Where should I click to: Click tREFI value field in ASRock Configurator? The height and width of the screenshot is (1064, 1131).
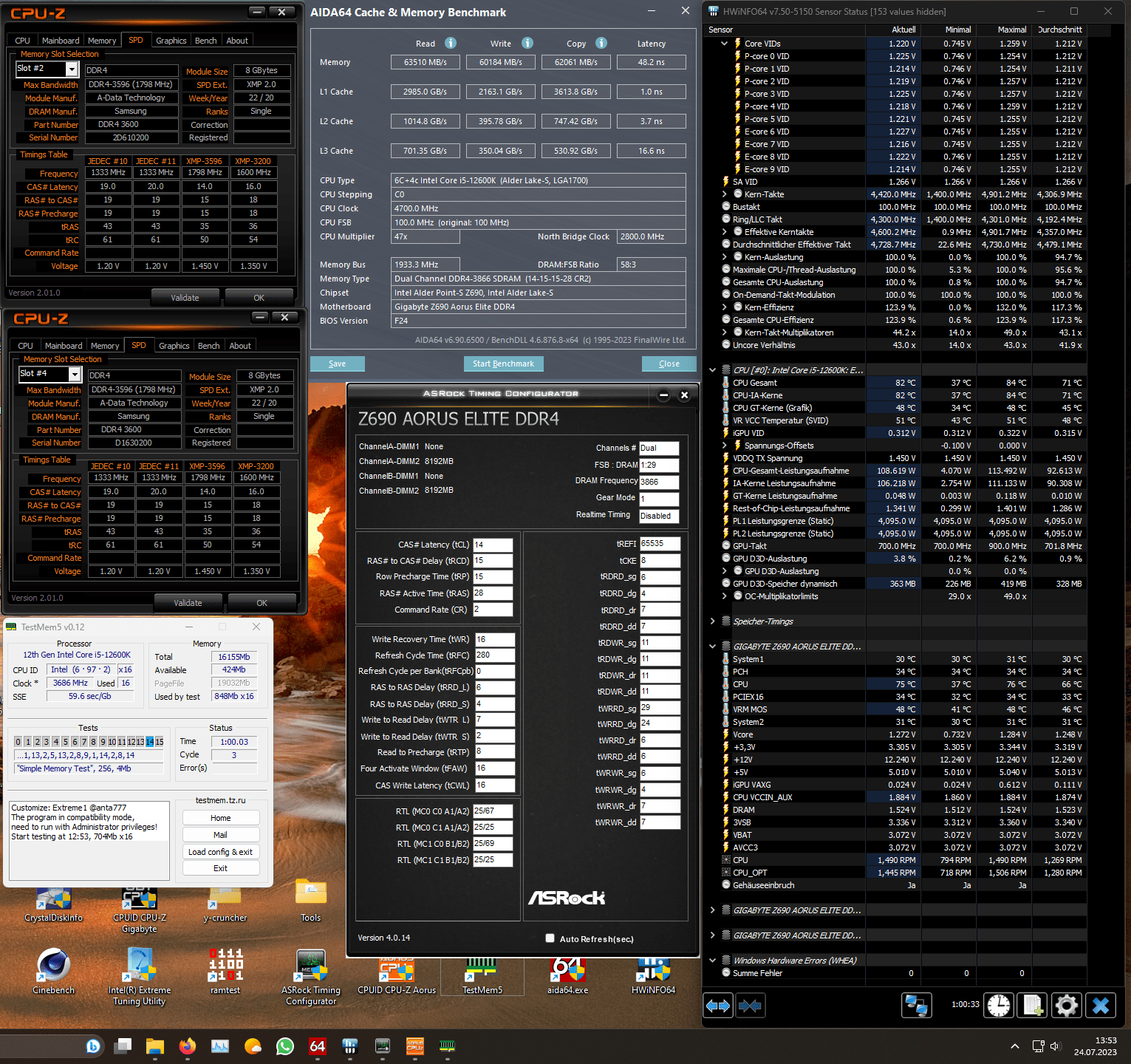(660, 543)
